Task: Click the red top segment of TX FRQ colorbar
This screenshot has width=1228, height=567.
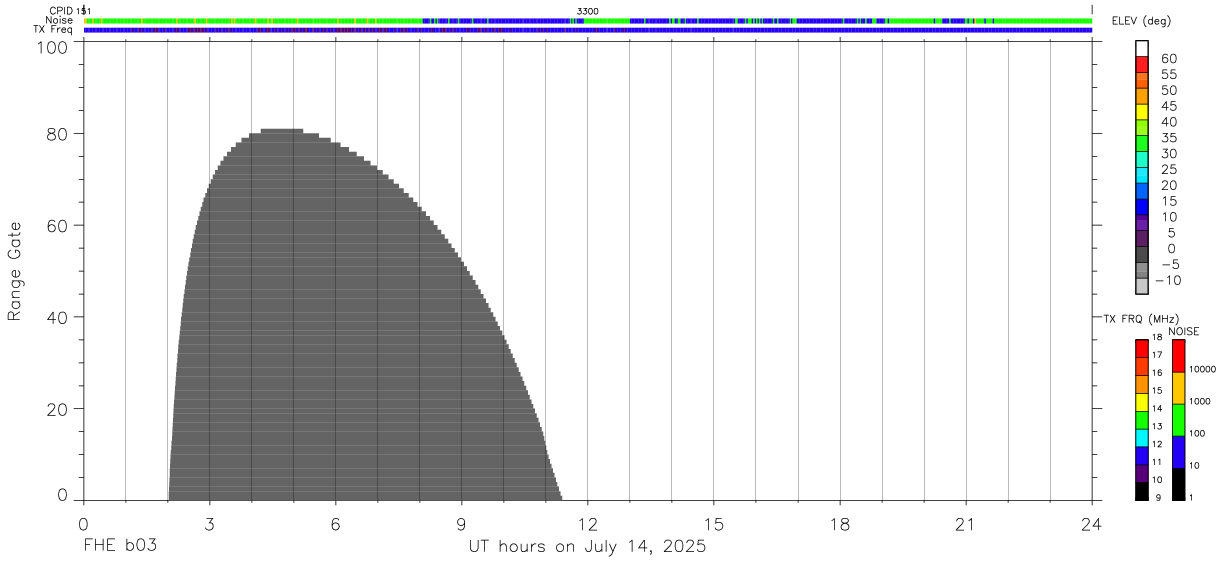Action: (1142, 349)
